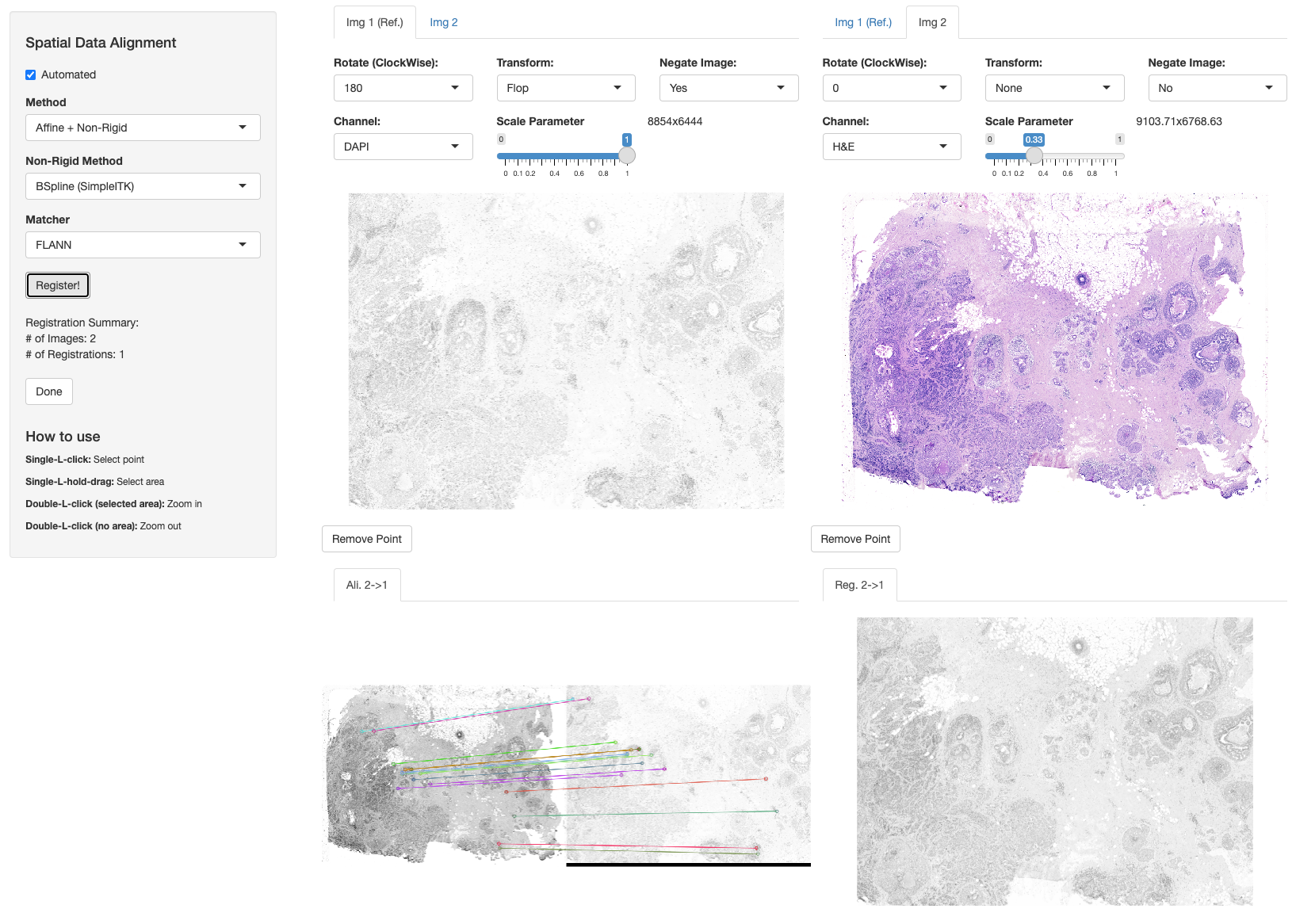Open the H&E Channel dropdown
Viewport: 1296px width, 924px height.
(x=891, y=147)
